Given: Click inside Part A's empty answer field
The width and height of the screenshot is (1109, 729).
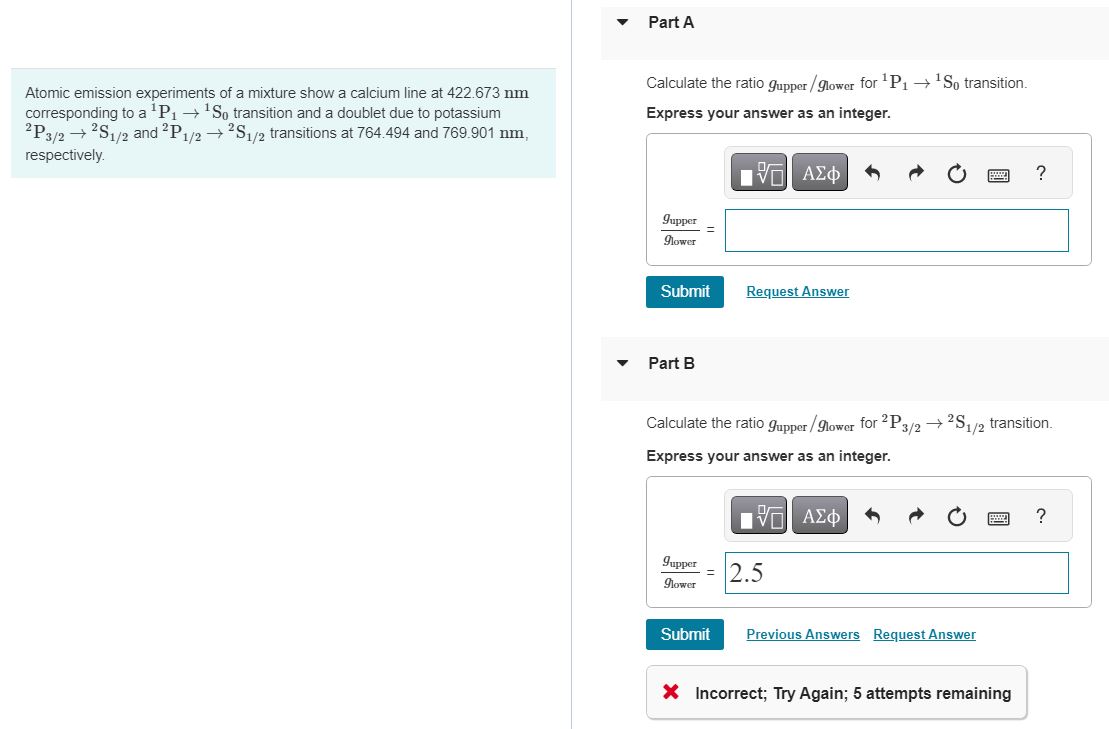Looking at the screenshot, I should (x=895, y=230).
